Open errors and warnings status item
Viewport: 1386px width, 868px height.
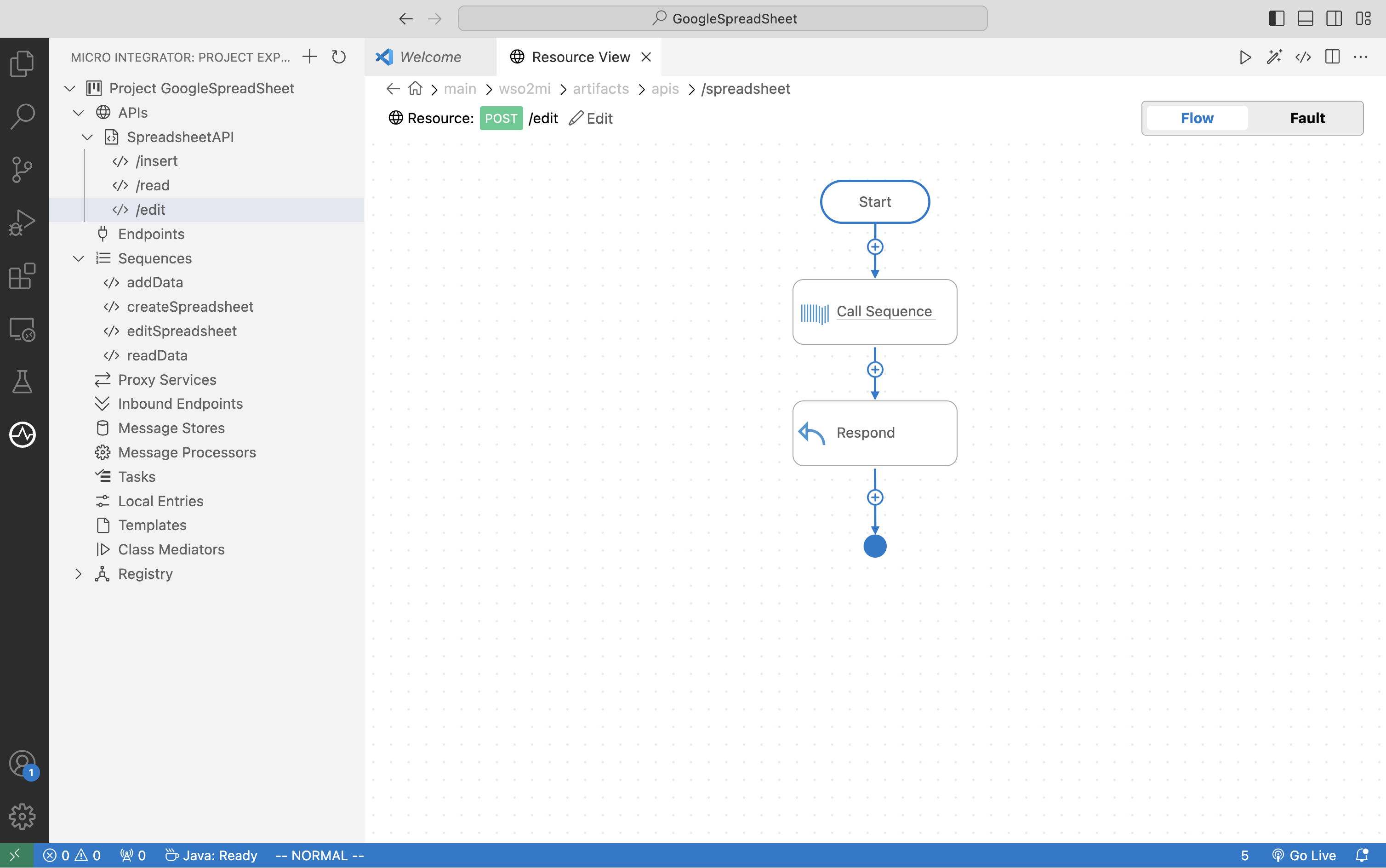point(72,856)
